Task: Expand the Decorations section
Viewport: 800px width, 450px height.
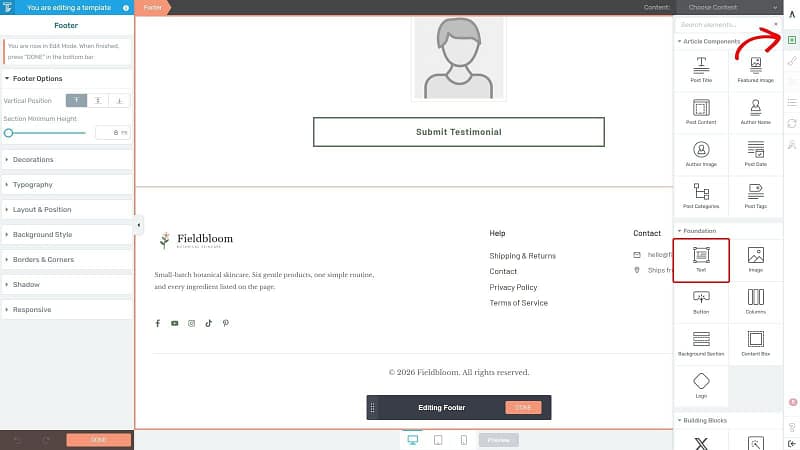Action: [66, 160]
